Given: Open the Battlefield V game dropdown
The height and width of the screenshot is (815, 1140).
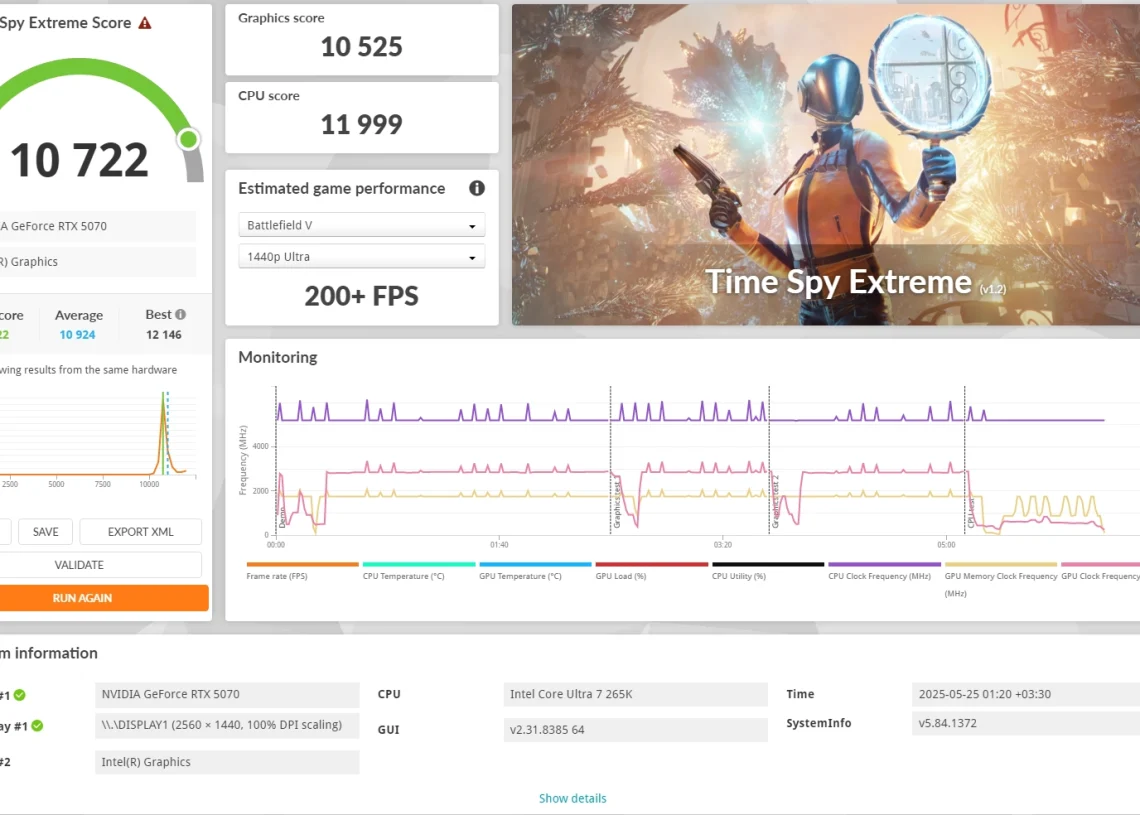Looking at the screenshot, I should [361, 225].
